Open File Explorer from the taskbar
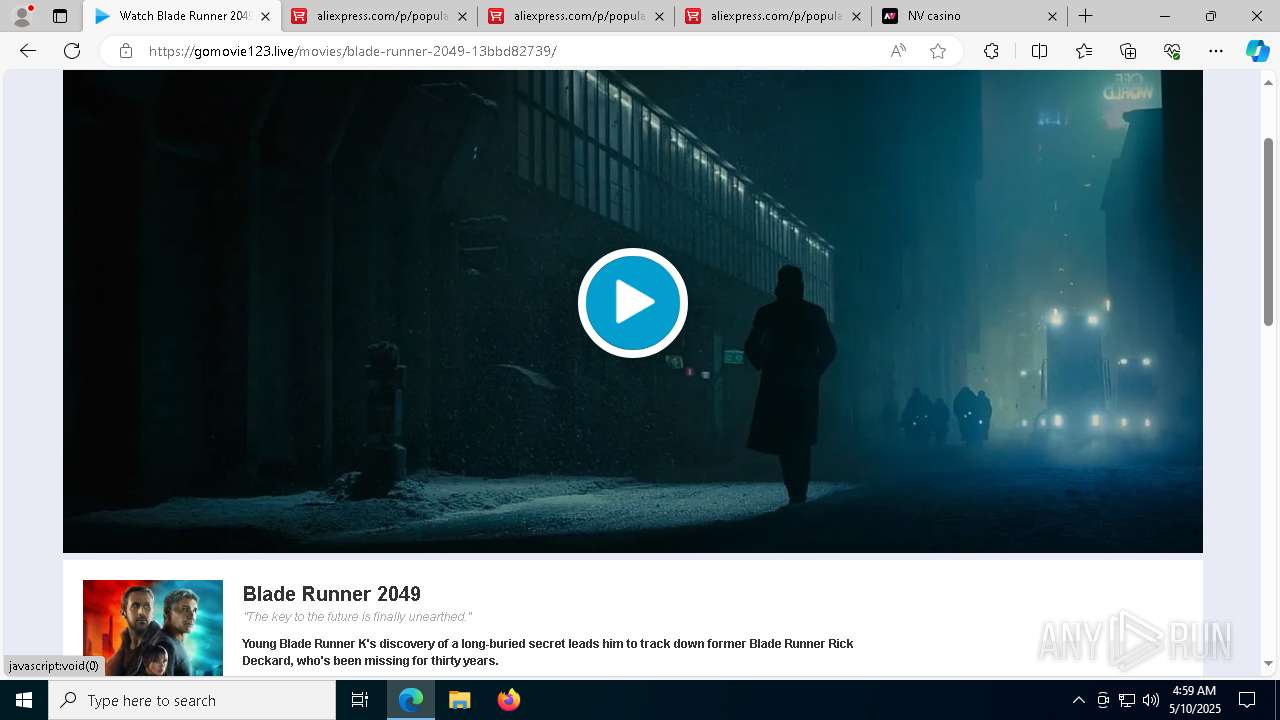This screenshot has width=1280, height=720. tap(459, 700)
